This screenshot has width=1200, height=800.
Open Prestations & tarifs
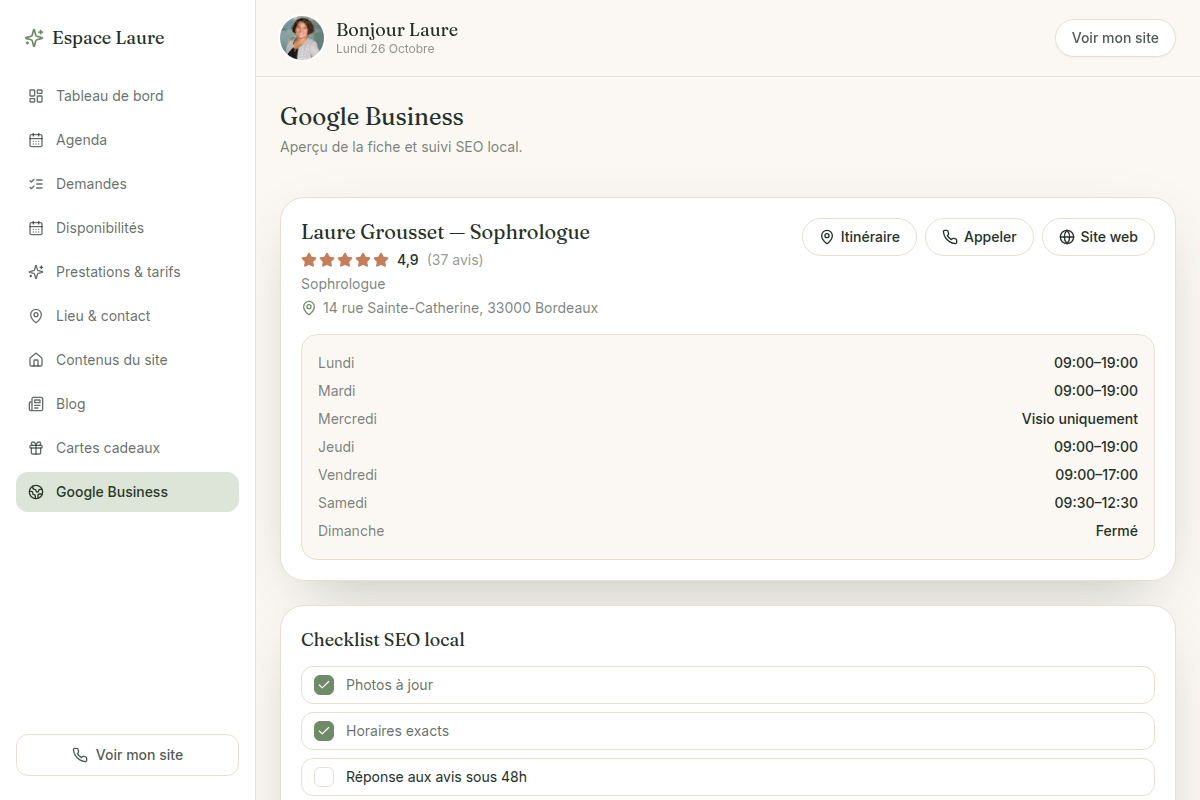click(127, 272)
